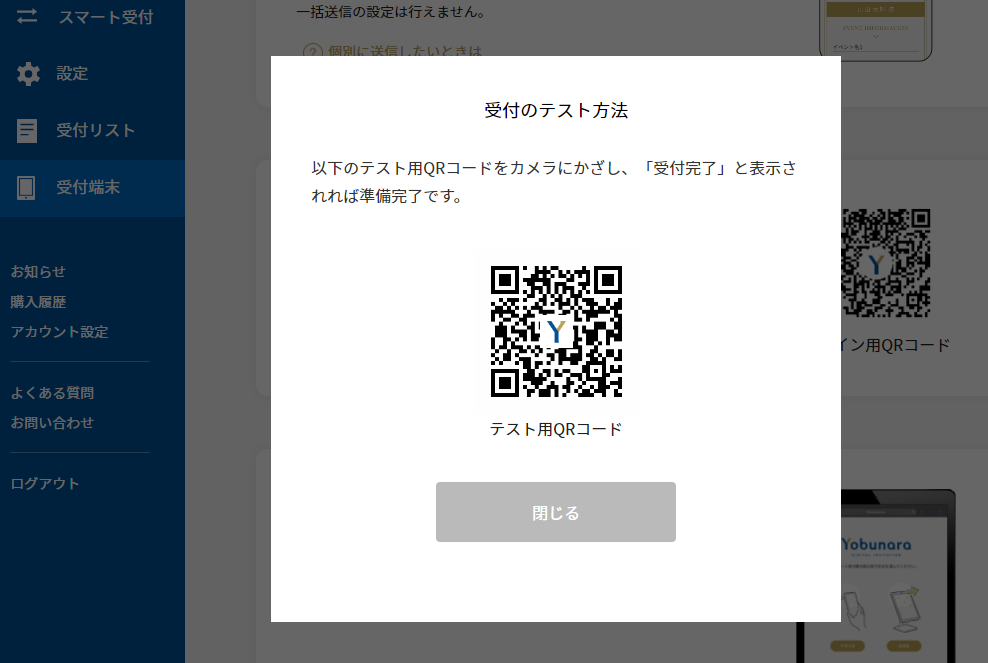Viewport: 988px width, 663px height.
Task: Open 購入履歴 purchase history link
Action: pyautogui.click(x=38, y=302)
